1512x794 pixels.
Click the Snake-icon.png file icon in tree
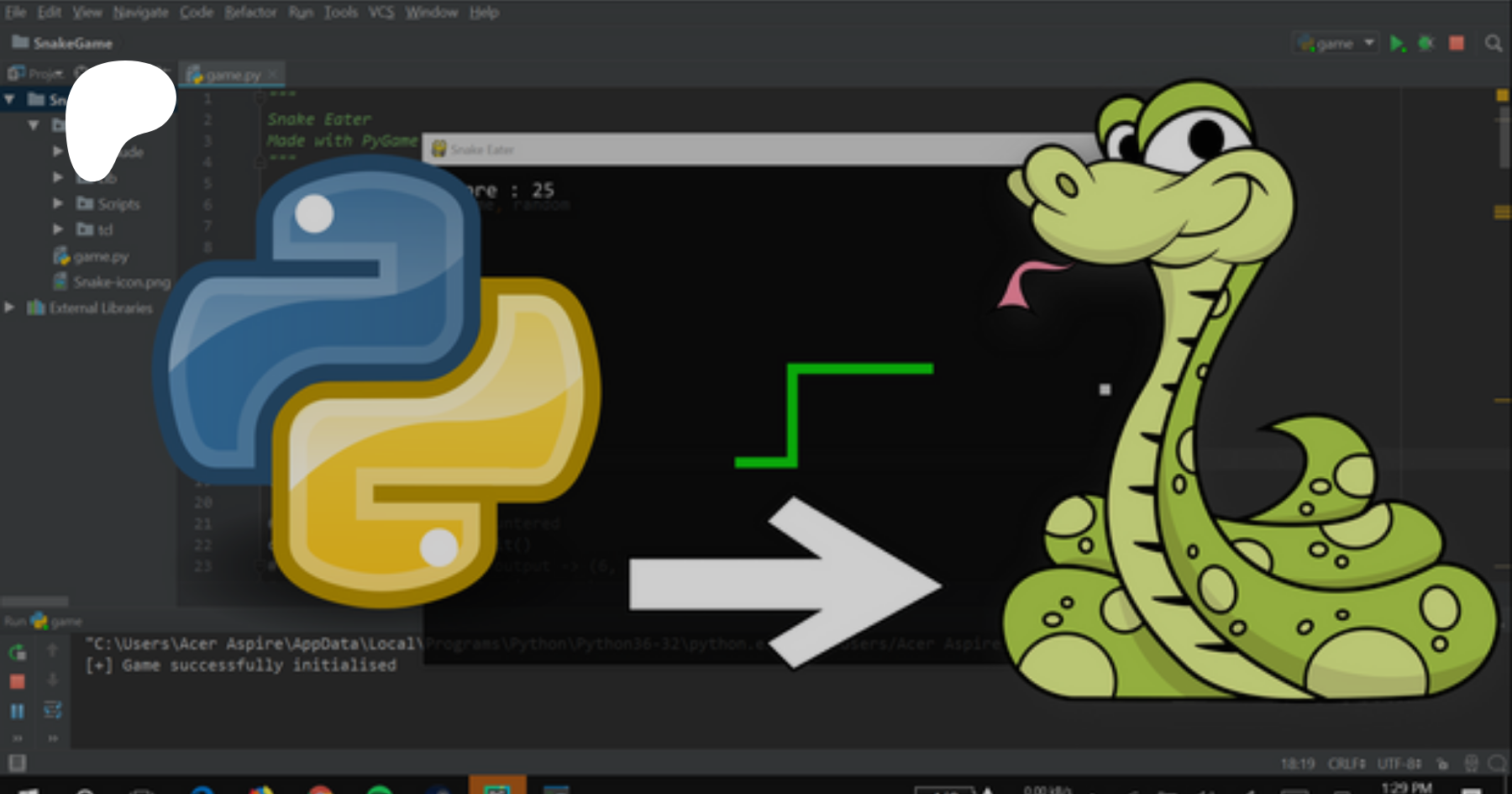click(60, 281)
